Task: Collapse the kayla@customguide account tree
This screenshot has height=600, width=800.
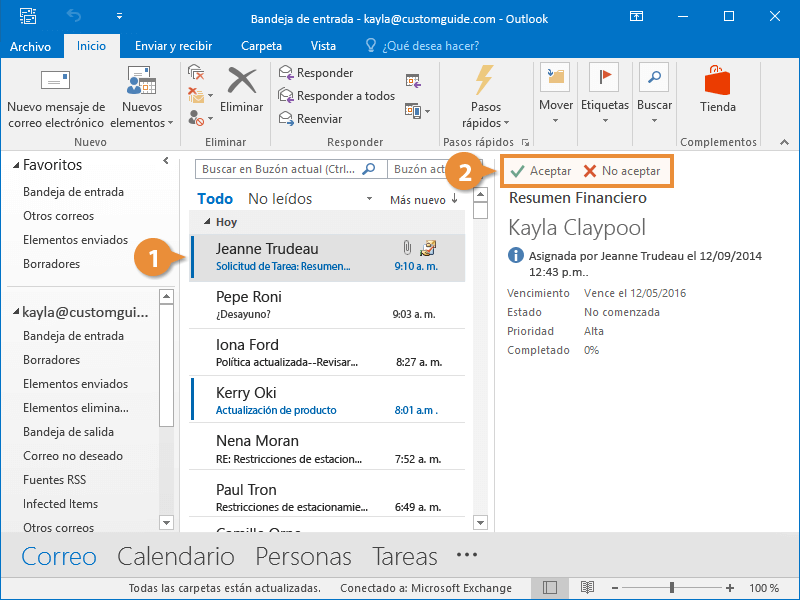Action: [x=16, y=312]
